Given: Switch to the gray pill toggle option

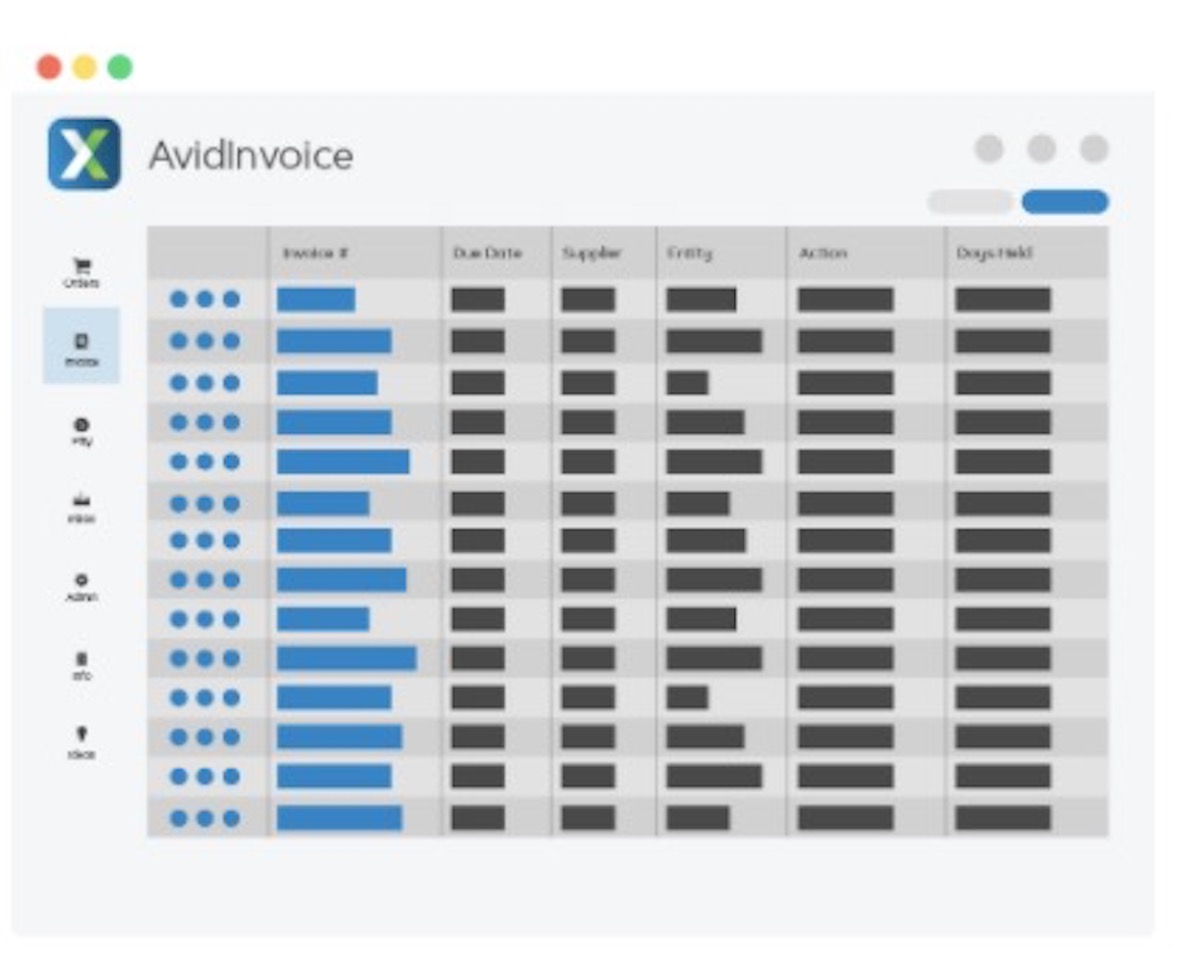Looking at the screenshot, I should [x=968, y=201].
